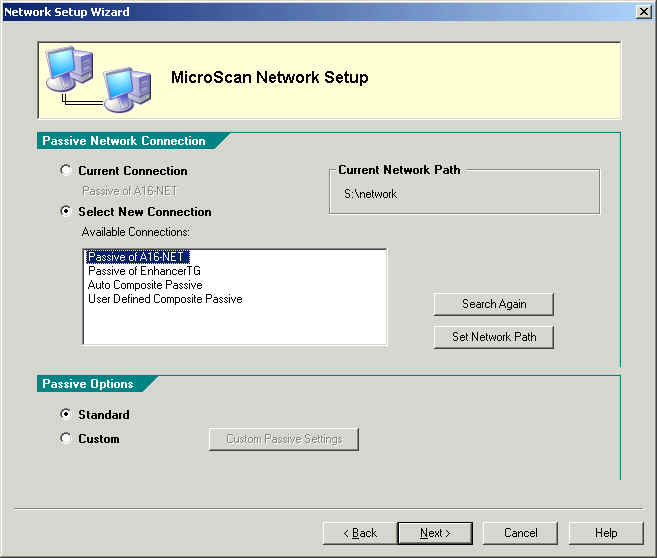Screen dimensions: 657x558
Task: Select Passive of EnhancerTG connection
Action: 144,271
